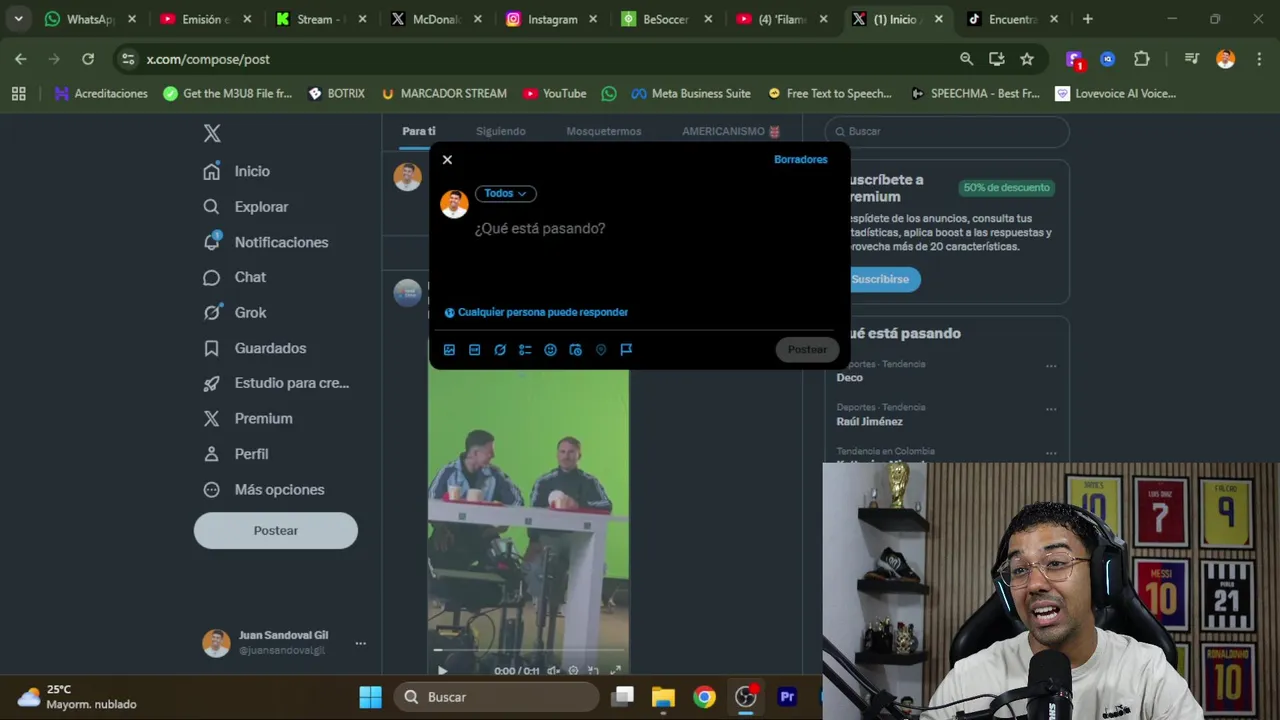Switch to the BeSoccer browser tab
This screenshot has width=1280, height=720.
667,19
